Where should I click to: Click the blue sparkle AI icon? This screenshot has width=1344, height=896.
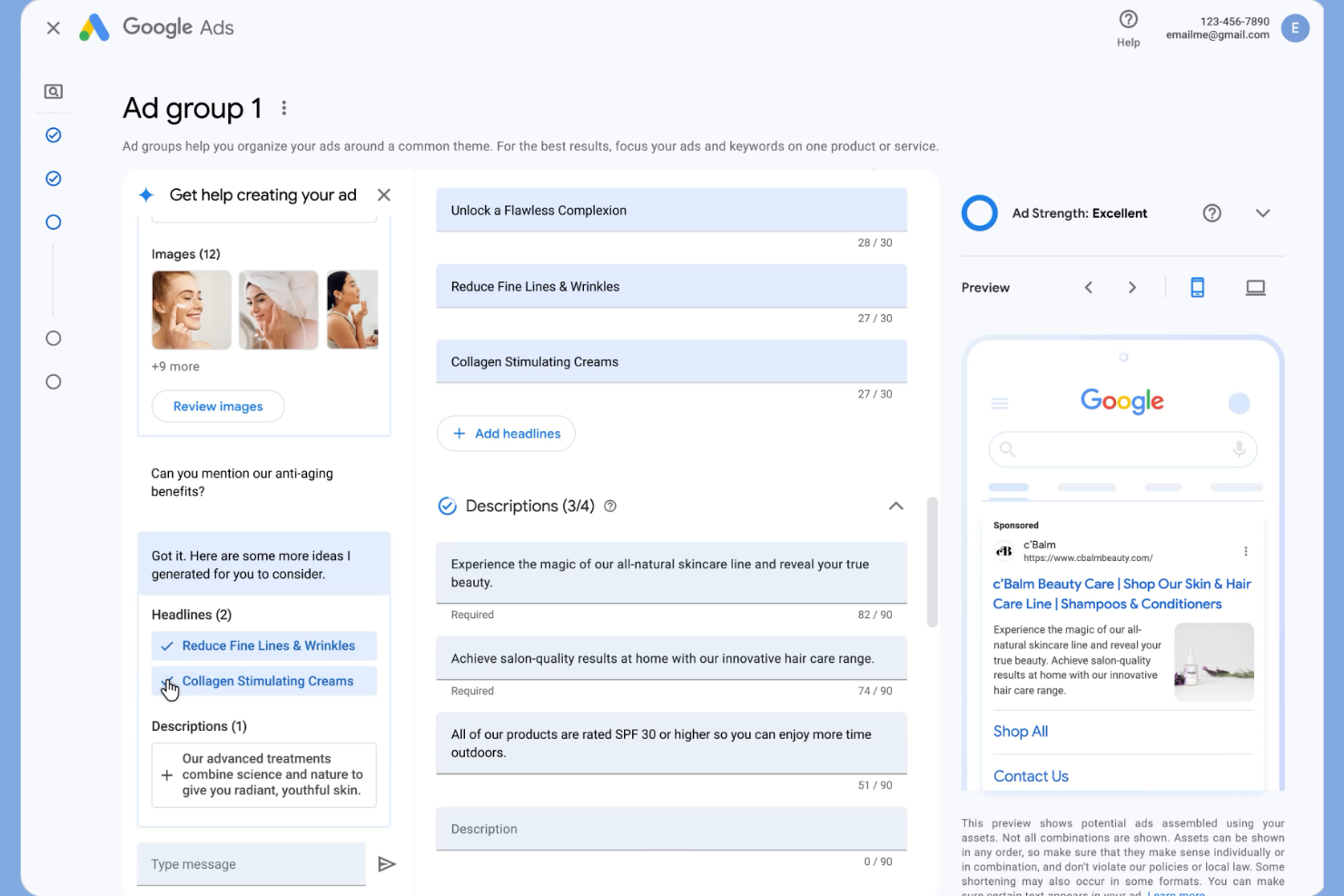tap(146, 195)
